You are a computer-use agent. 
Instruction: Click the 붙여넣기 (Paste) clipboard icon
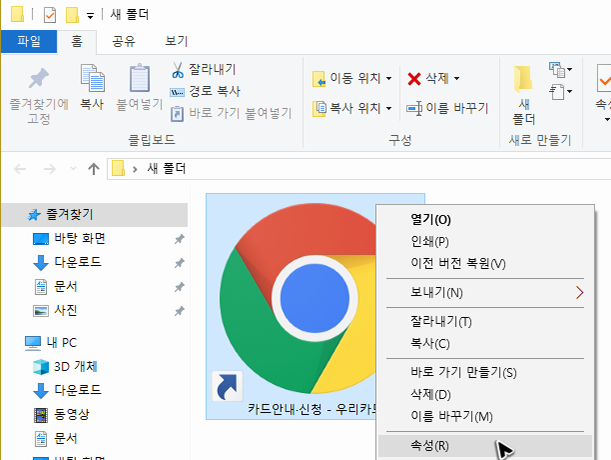[x=140, y=78]
